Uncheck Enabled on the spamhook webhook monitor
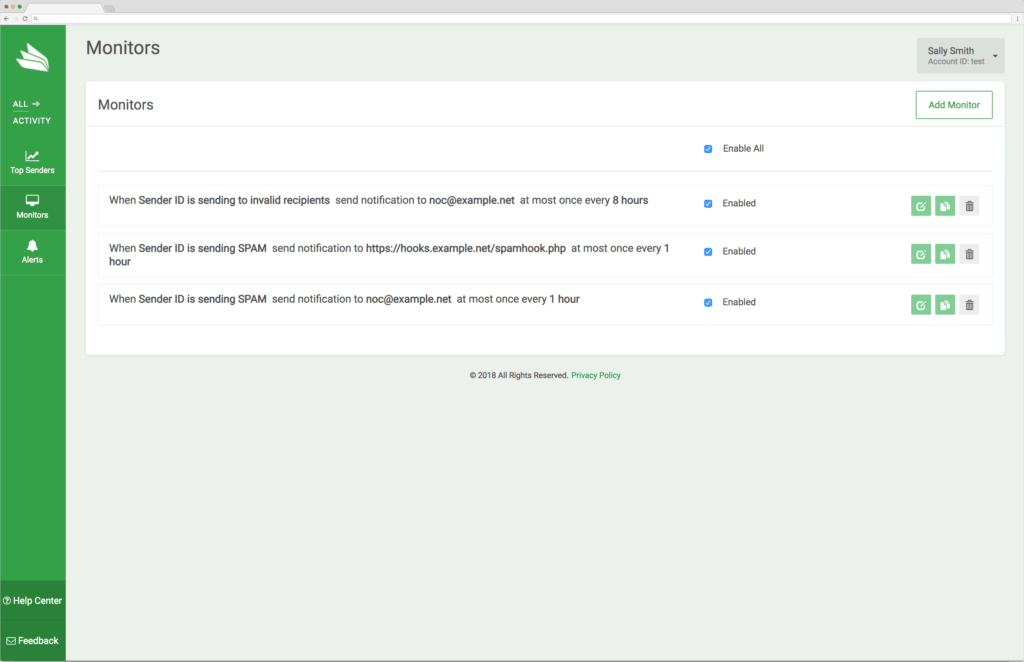The width and height of the screenshot is (1024, 662). pyautogui.click(x=708, y=251)
